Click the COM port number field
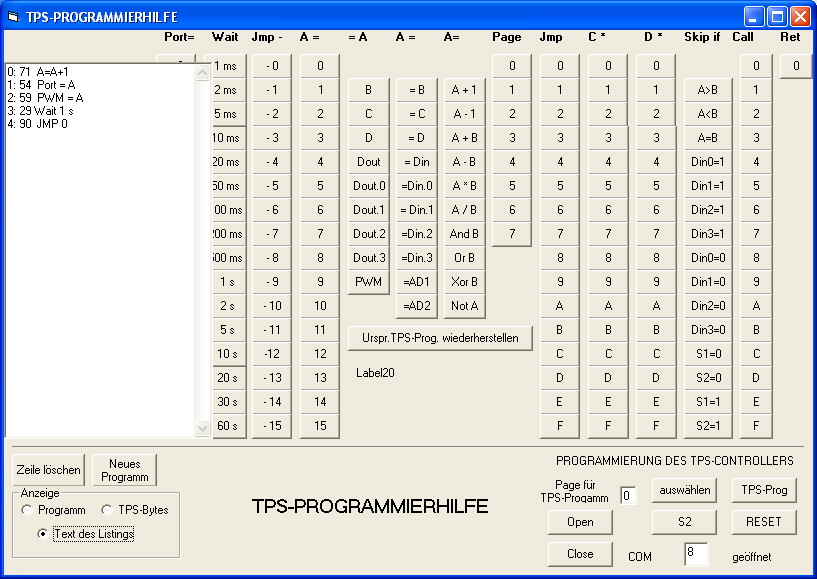The width and height of the screenshot is (817, 579). tap(696, 553)
